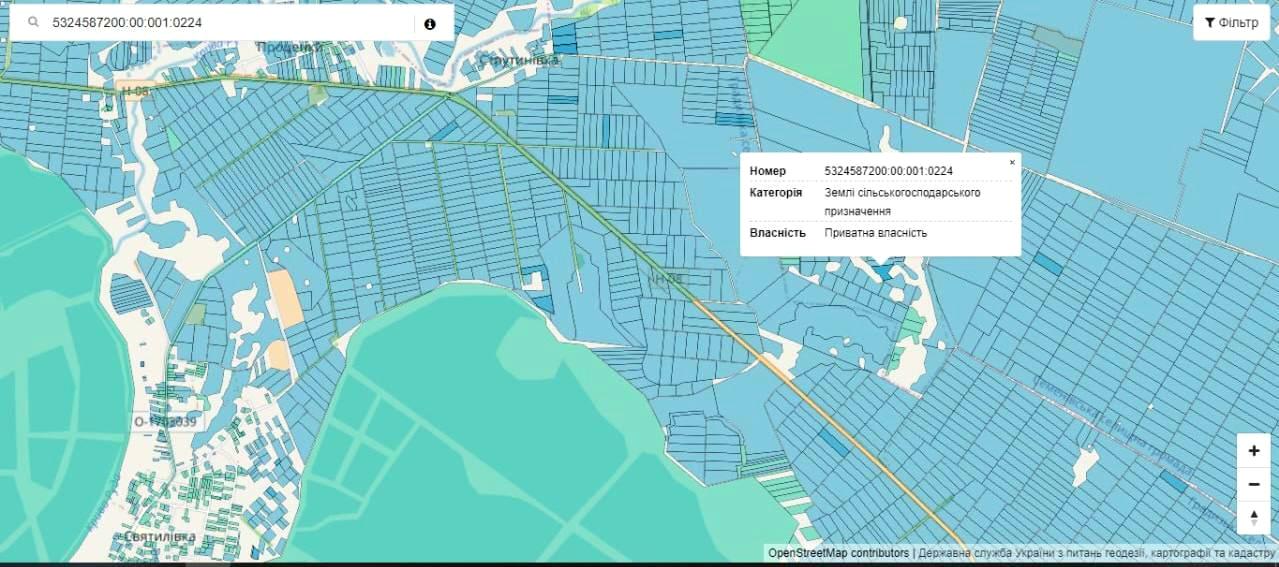The width and height of the screenshot is (1279, 567).
Task: Open the OpenStreetMap contributors link
Action: pos(838,553)
